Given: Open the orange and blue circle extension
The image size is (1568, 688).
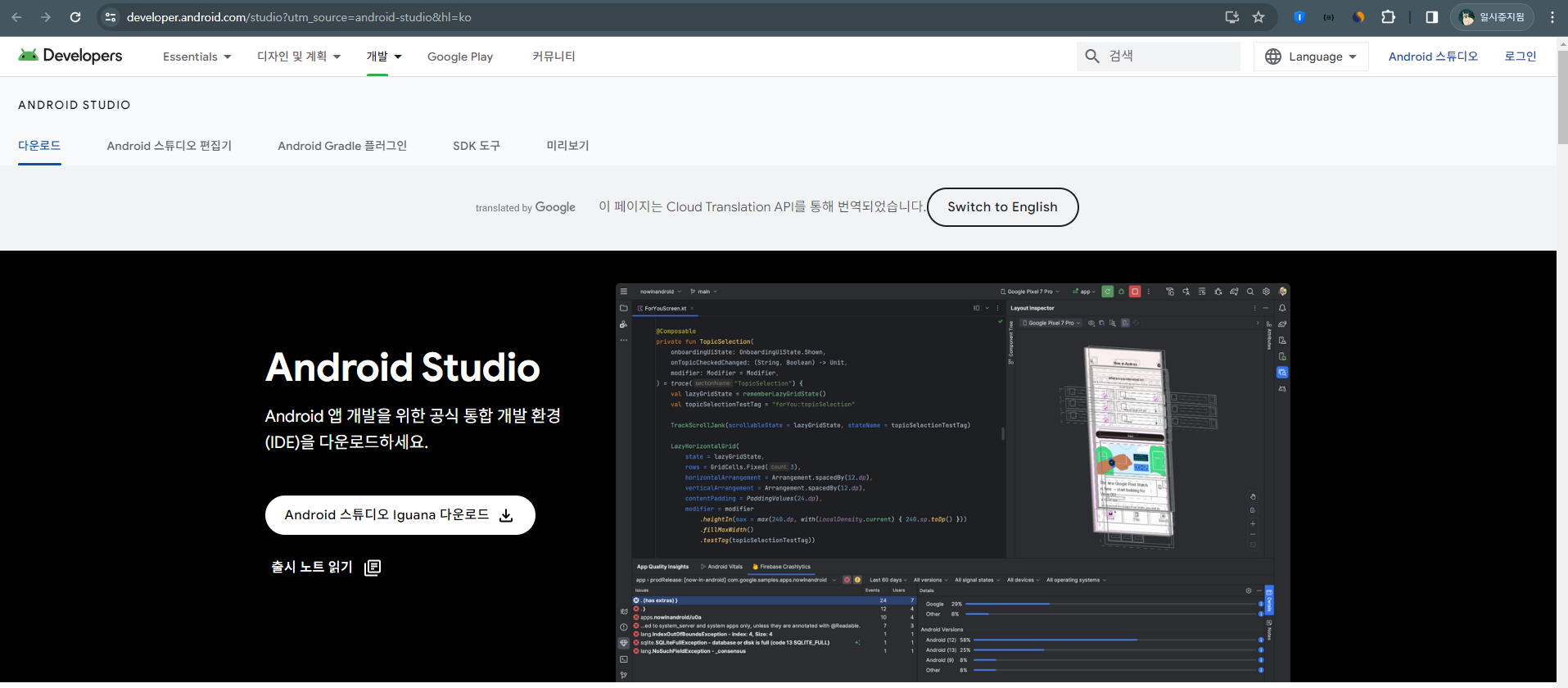Looking at the screenshot, I should [1358, 17].
